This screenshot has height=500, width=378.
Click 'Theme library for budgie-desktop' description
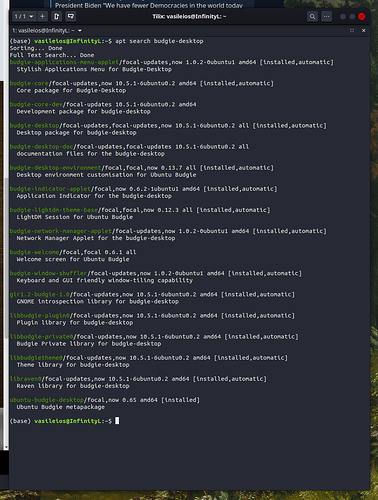coord(73,365)
